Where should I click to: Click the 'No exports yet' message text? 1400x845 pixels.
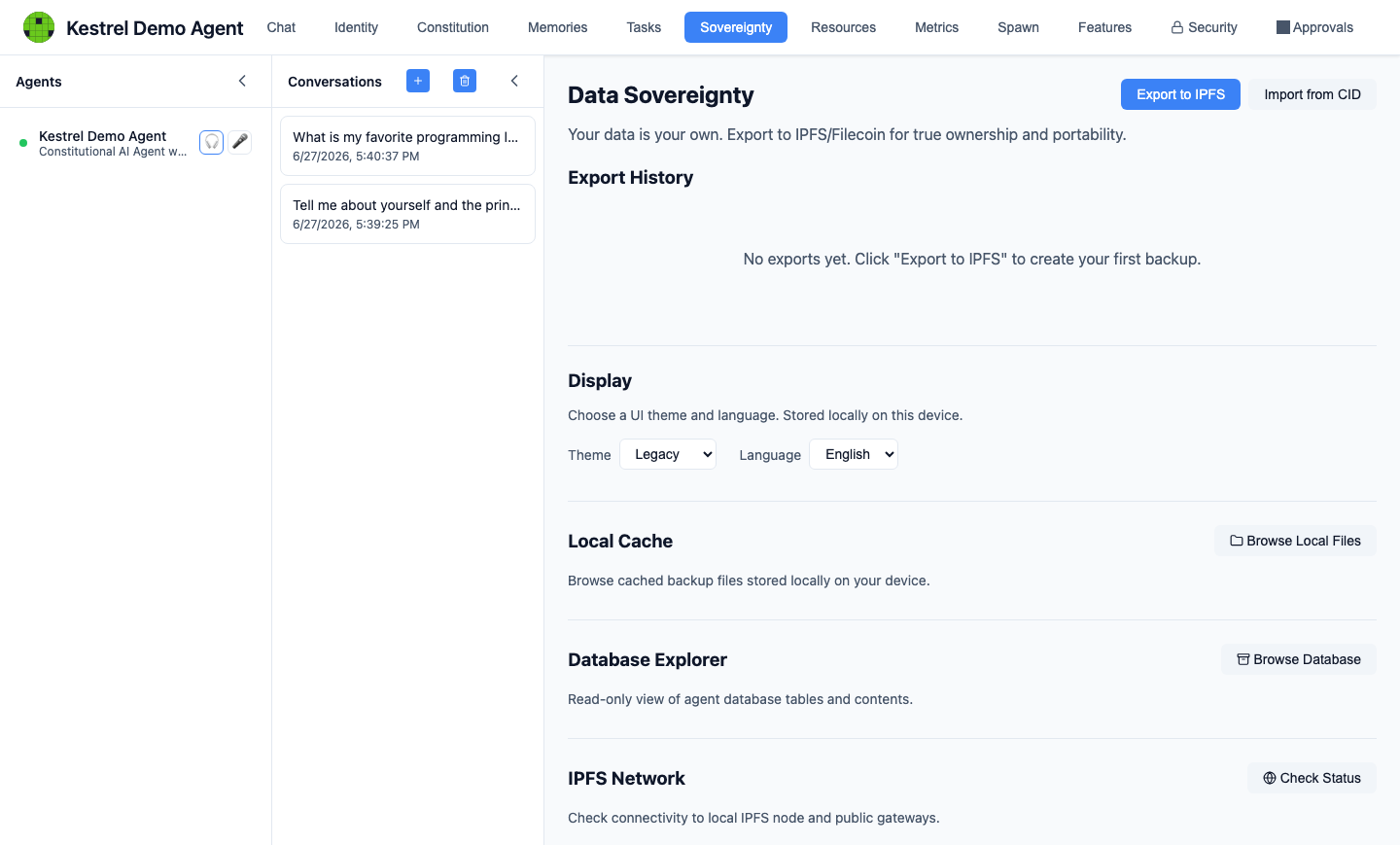coord(972,259)
